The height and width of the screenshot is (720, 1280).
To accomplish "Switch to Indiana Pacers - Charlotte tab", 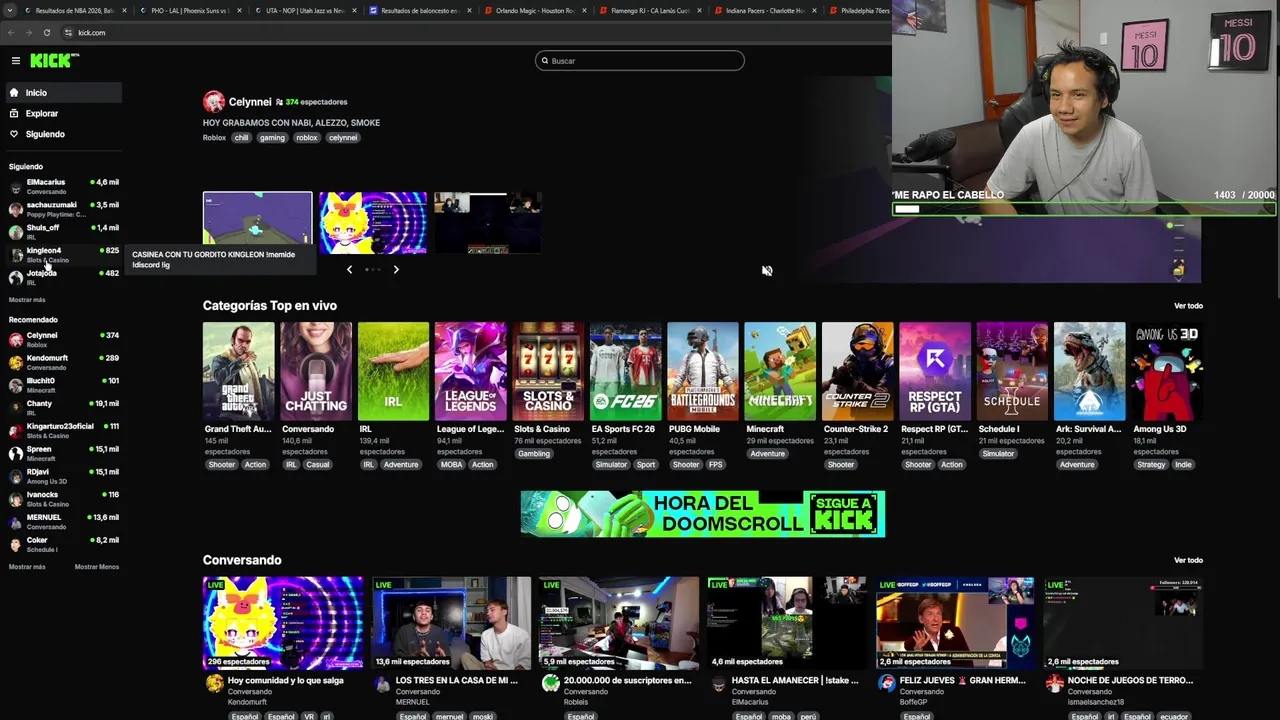I will click(765, 10).
